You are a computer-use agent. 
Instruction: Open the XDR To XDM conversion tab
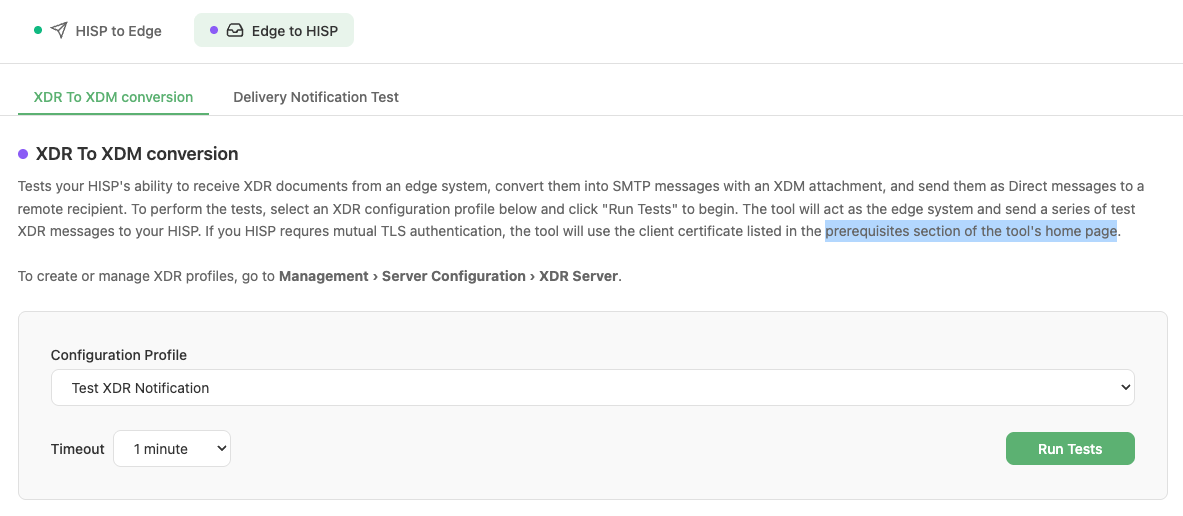click(x=113, y=97)
